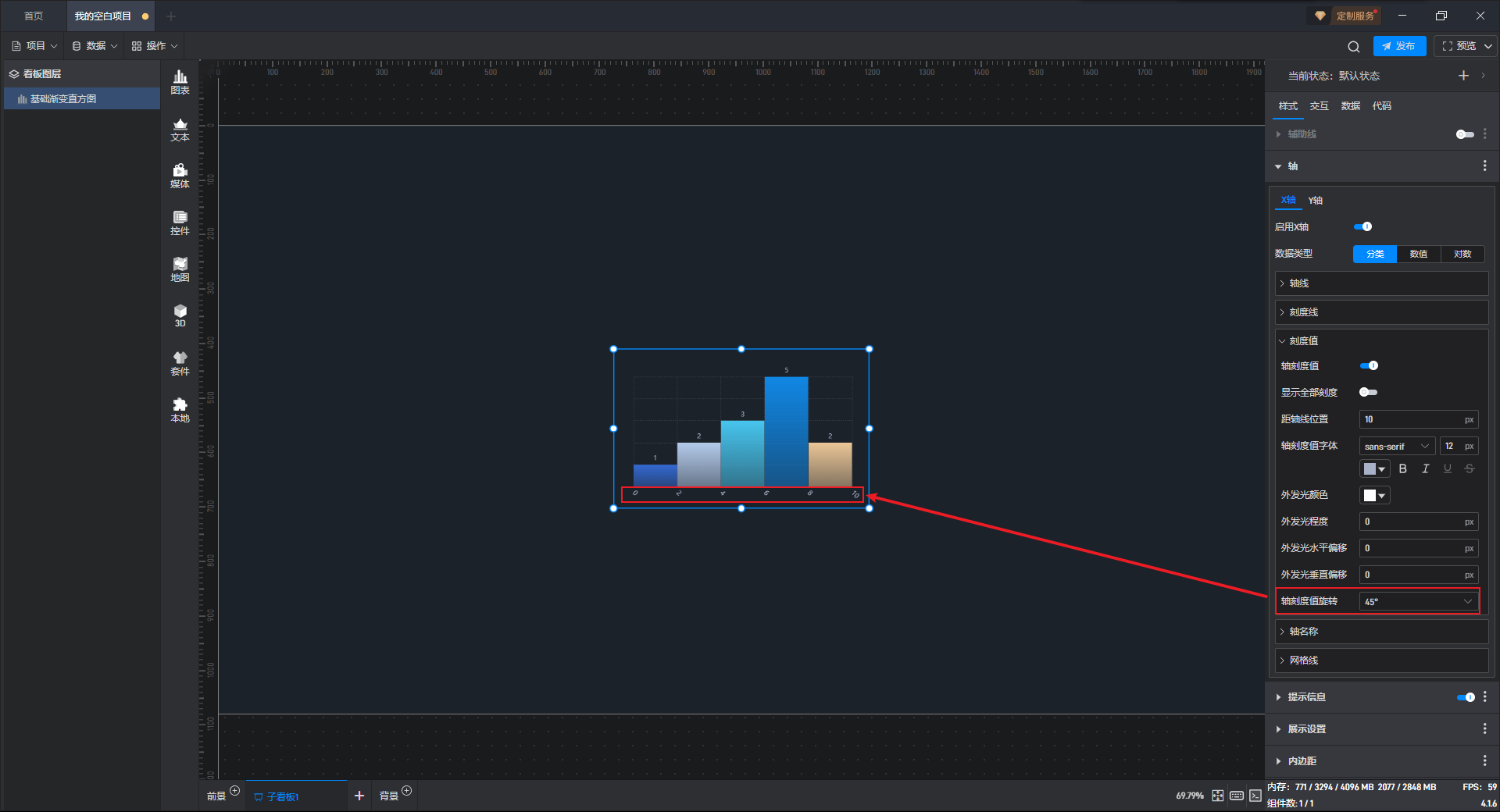Click the 发布 publish button
The width and height of the screenshot is (1500, 812).
[1399, 46]
